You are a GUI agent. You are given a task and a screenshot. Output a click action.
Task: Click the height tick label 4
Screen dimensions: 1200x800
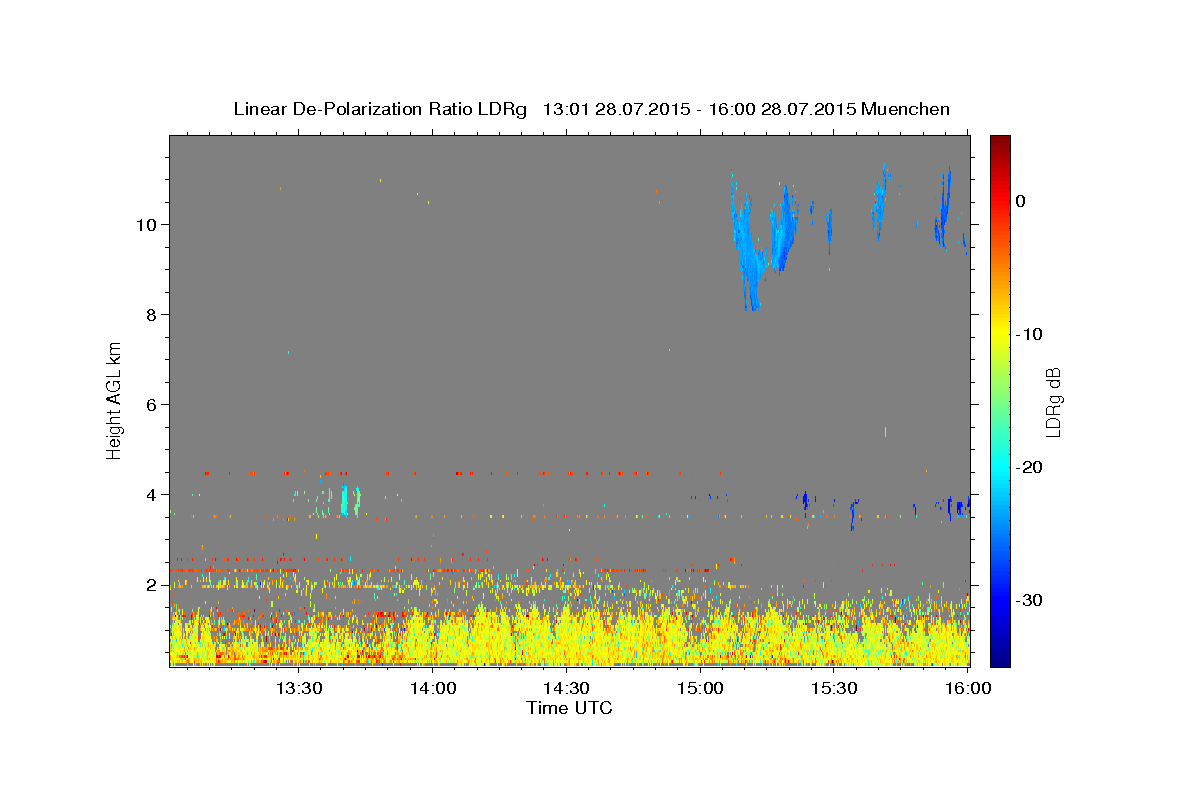pyautogui.click(x=153, y=494)
